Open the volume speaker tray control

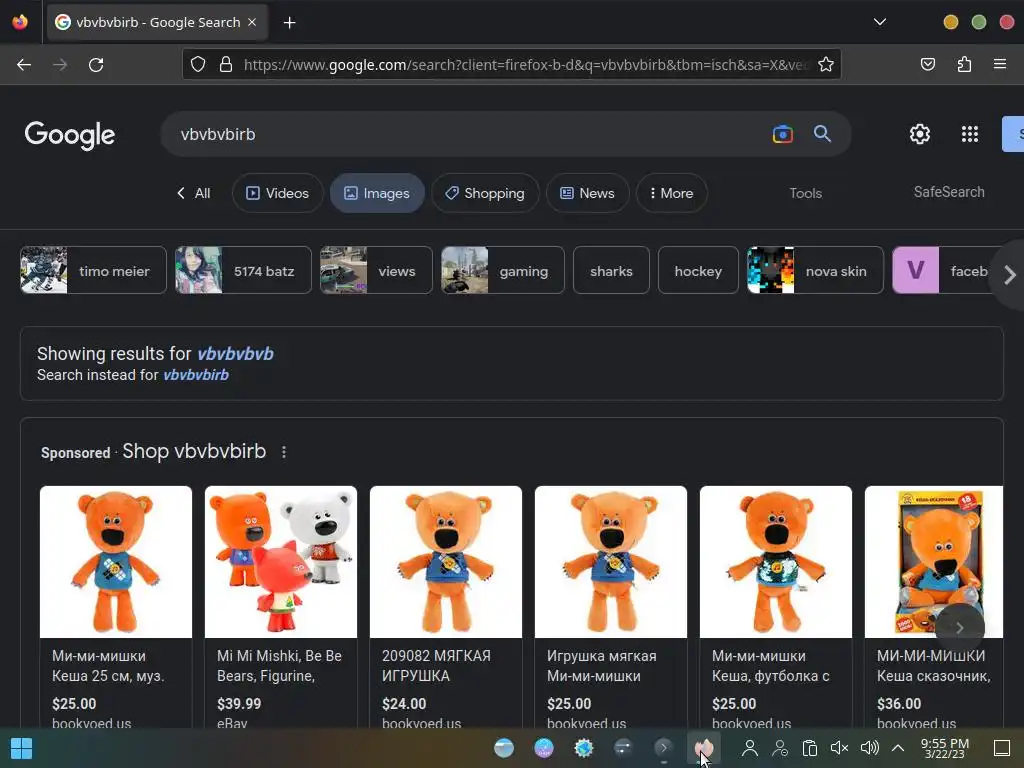tap(870, 748)
